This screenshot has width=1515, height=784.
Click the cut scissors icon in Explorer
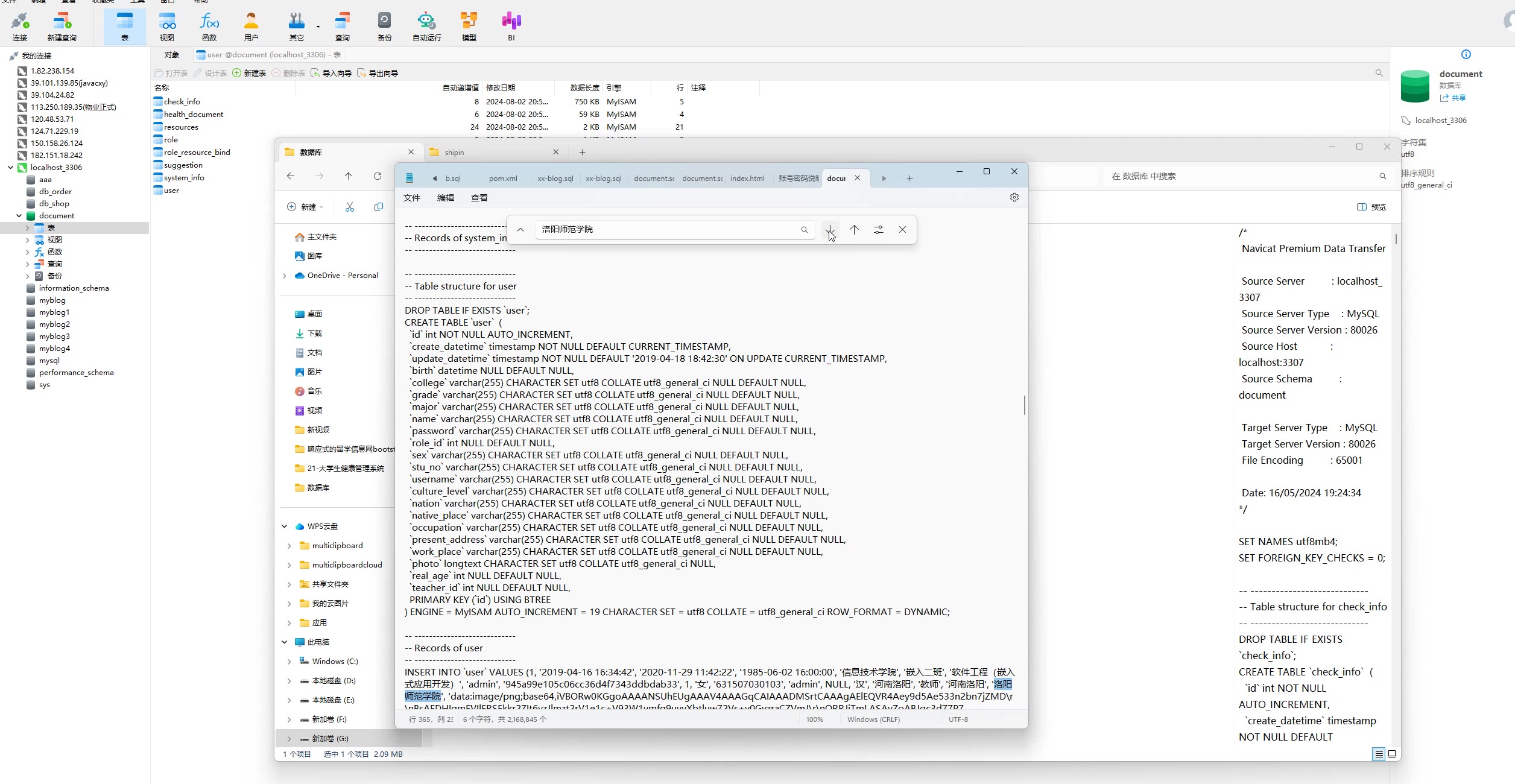tap(350, 207)
